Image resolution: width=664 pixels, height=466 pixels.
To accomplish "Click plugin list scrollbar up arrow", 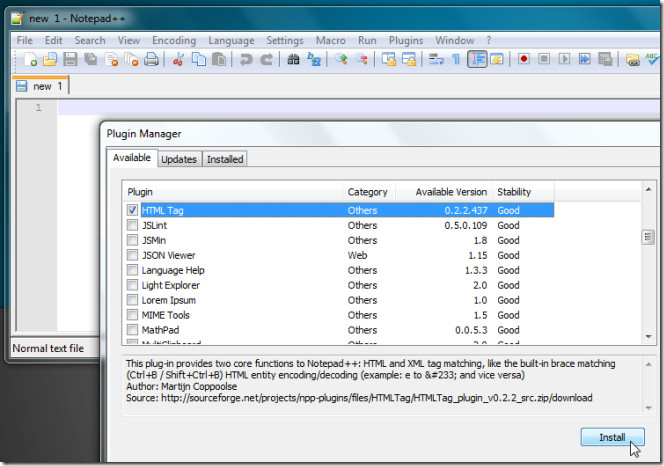I will point(648,189).
